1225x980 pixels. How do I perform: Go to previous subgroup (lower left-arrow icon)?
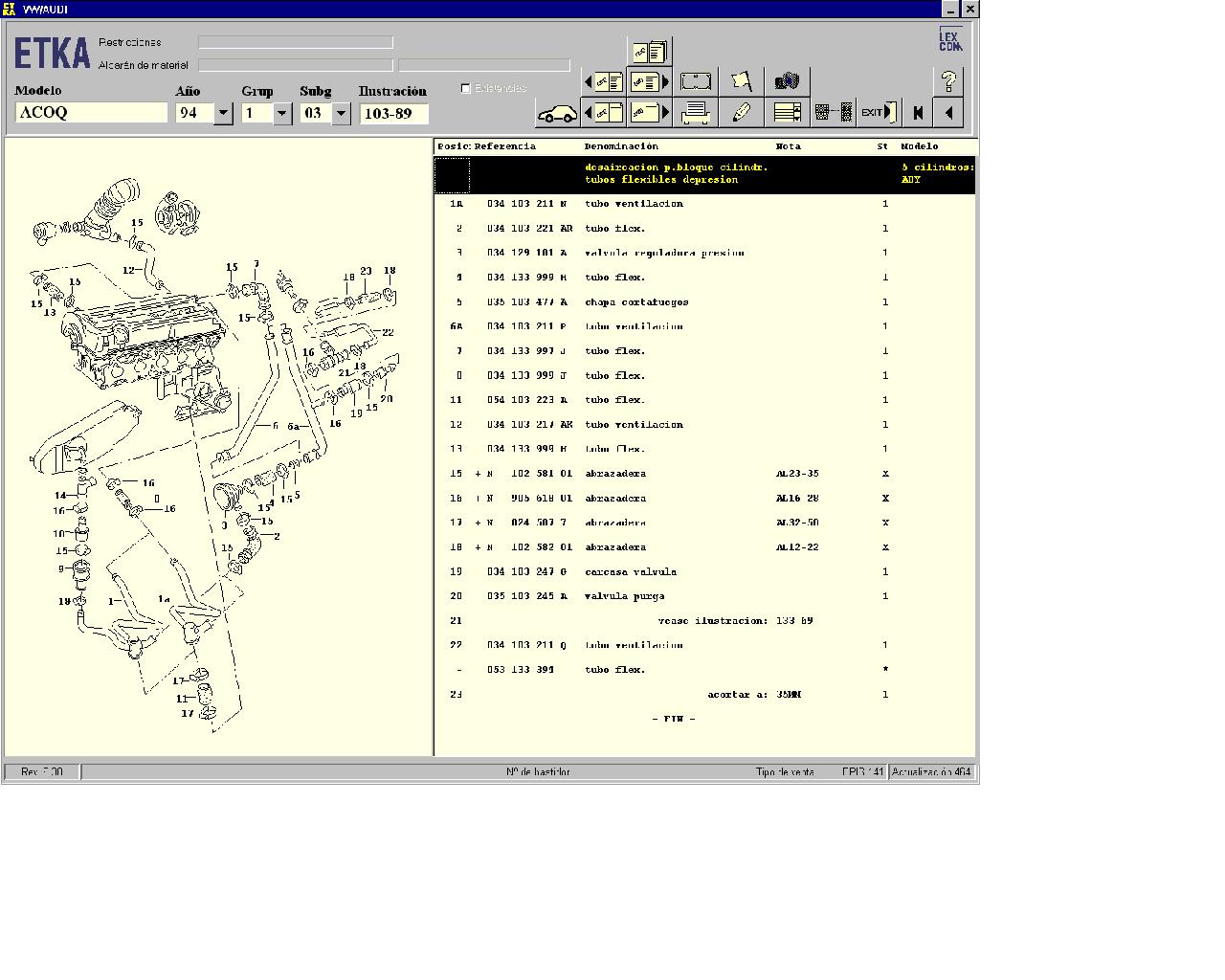[x=603, y=113]
